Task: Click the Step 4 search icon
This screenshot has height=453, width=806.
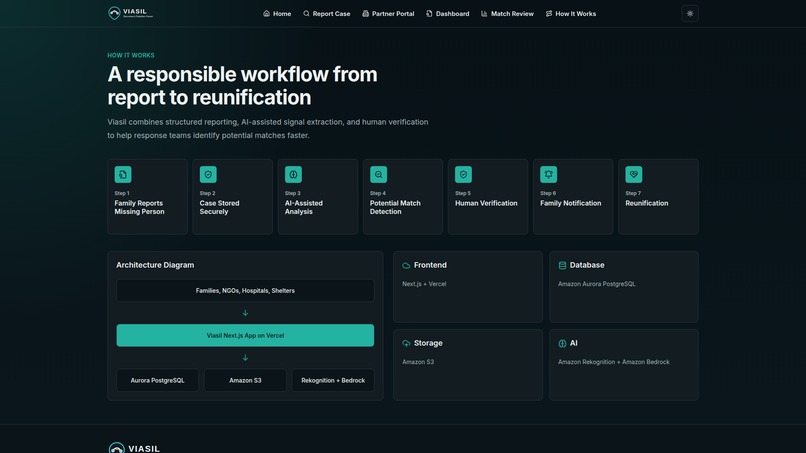Action: coord(378,174)
